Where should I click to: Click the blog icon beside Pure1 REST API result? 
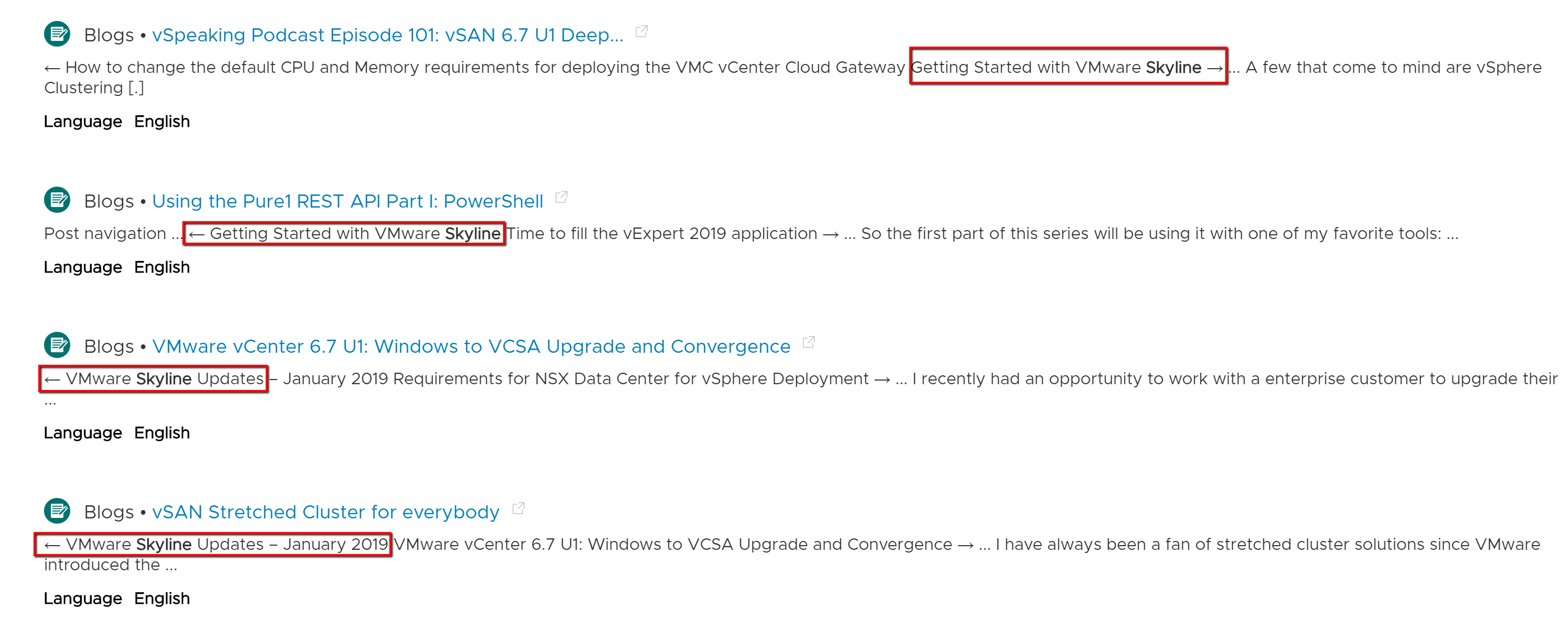point(57,200)
